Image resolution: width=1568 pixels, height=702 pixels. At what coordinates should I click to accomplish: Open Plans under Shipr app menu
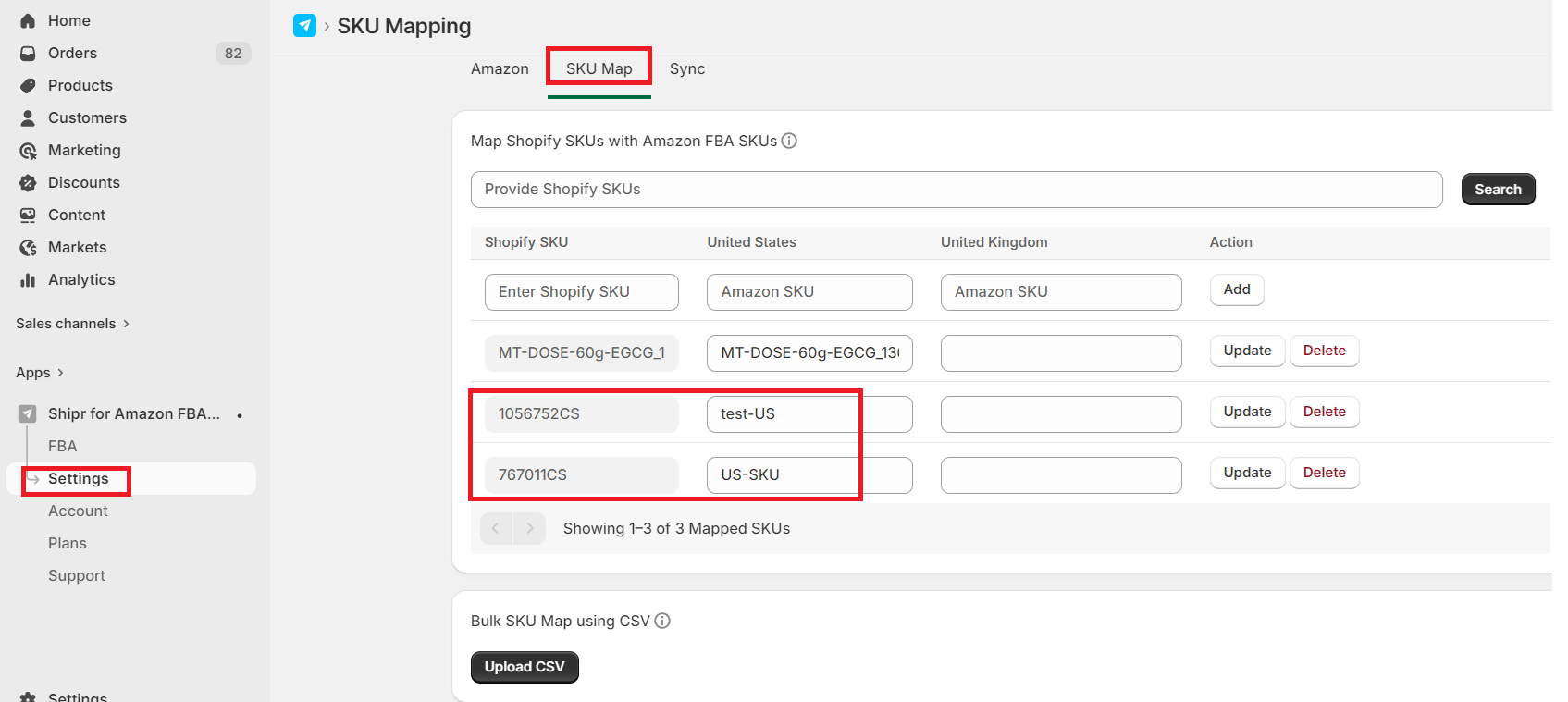68,544
